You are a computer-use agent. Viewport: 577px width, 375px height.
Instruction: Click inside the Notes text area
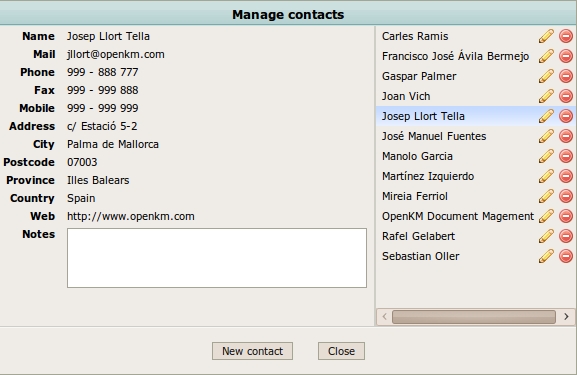217,258
